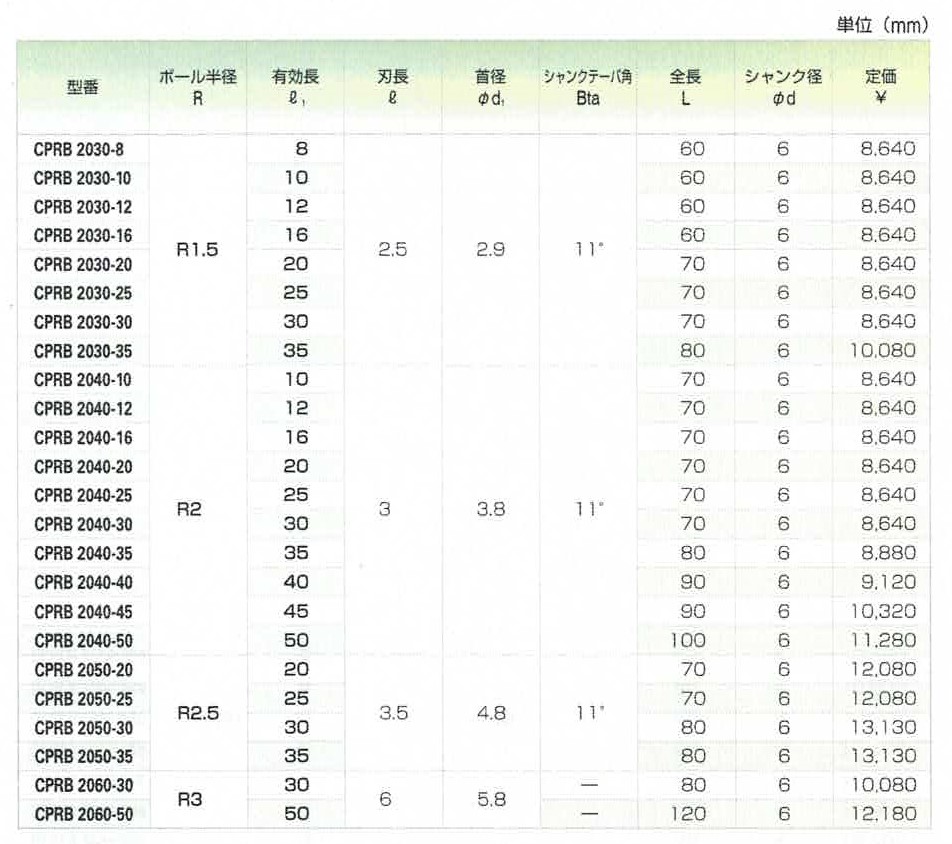Click price 10,320 for CPRB 2040-45
This screenshot has height=844, width=952.
pos(883,611)
